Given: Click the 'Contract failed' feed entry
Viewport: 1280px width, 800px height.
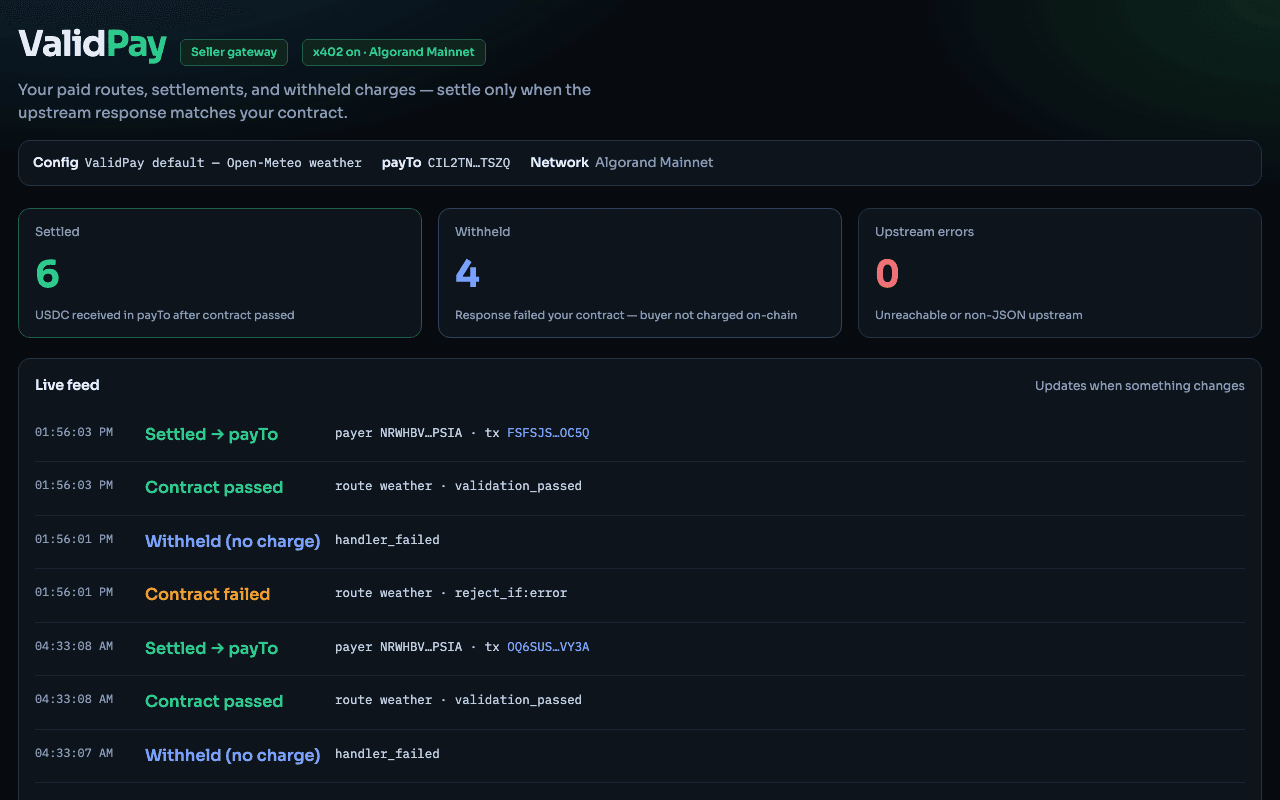Looking at the screenshot, I should tap(207, 594).
